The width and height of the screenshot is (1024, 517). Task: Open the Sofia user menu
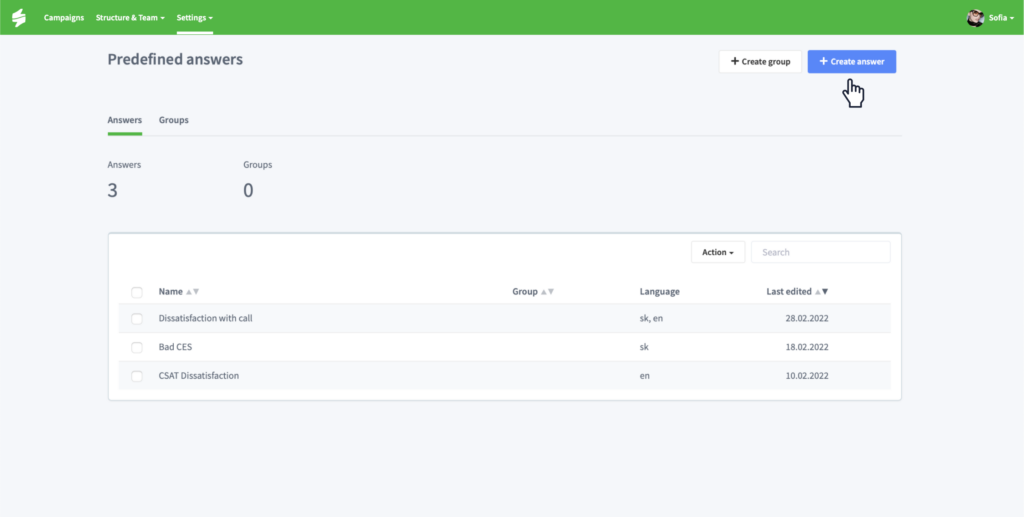1001,18
